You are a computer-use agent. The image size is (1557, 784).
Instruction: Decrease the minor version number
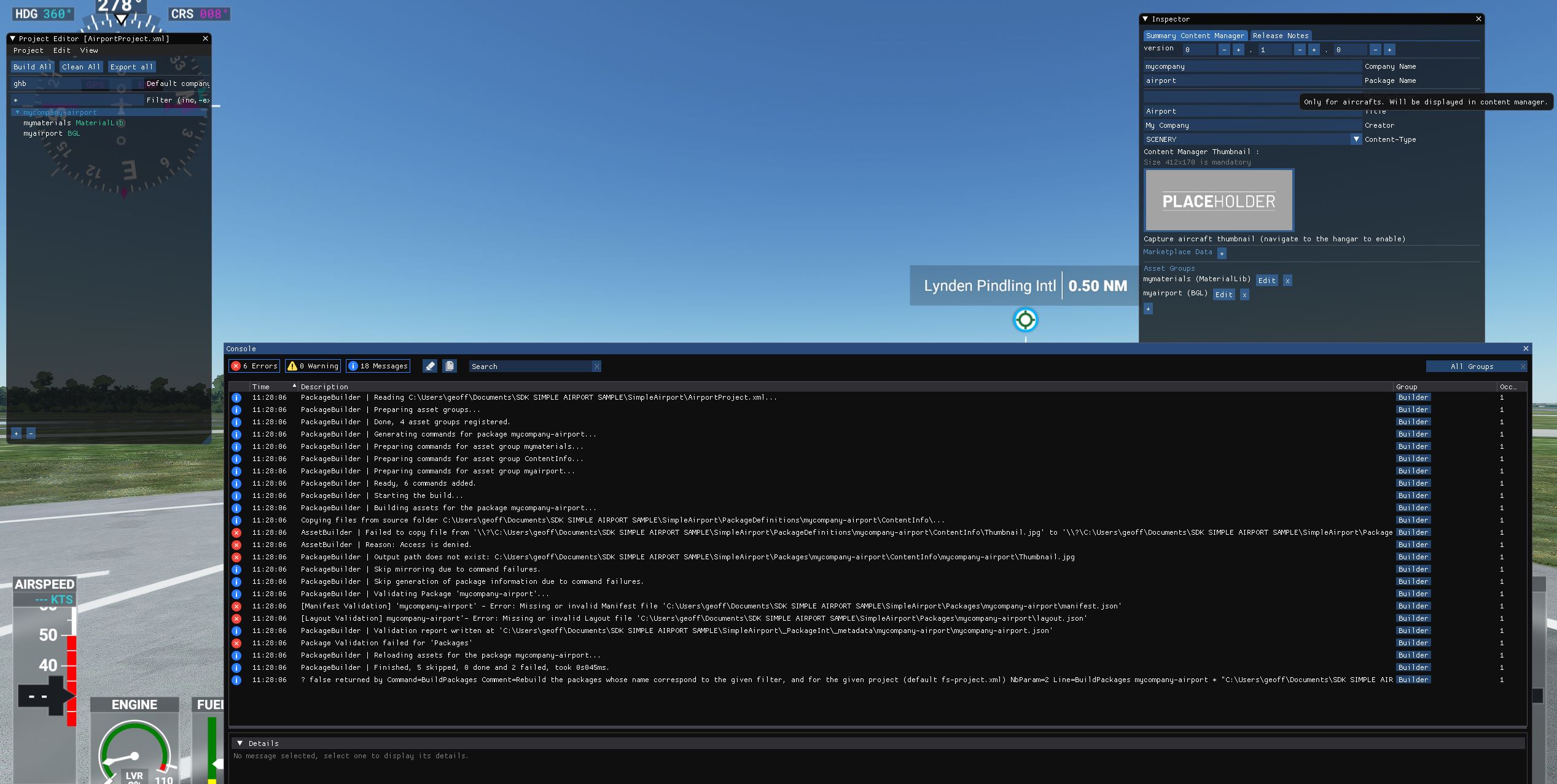(x=1300, y=50)
